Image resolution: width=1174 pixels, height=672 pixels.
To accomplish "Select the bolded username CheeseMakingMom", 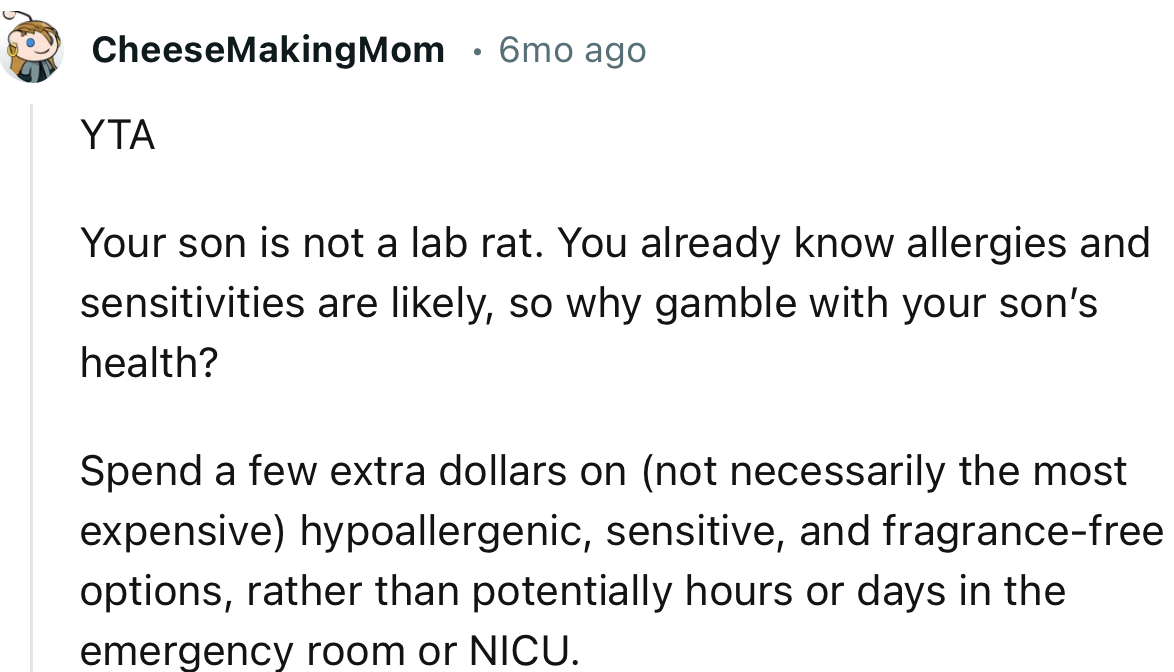I will (269, 49).
